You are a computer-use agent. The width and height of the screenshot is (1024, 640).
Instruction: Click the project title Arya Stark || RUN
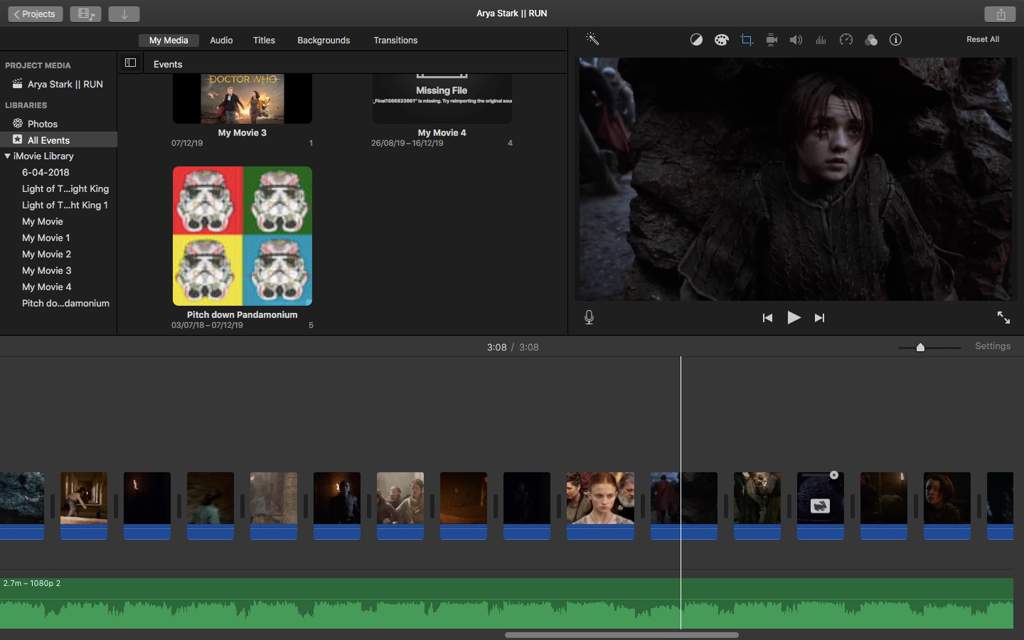(512, 13)
